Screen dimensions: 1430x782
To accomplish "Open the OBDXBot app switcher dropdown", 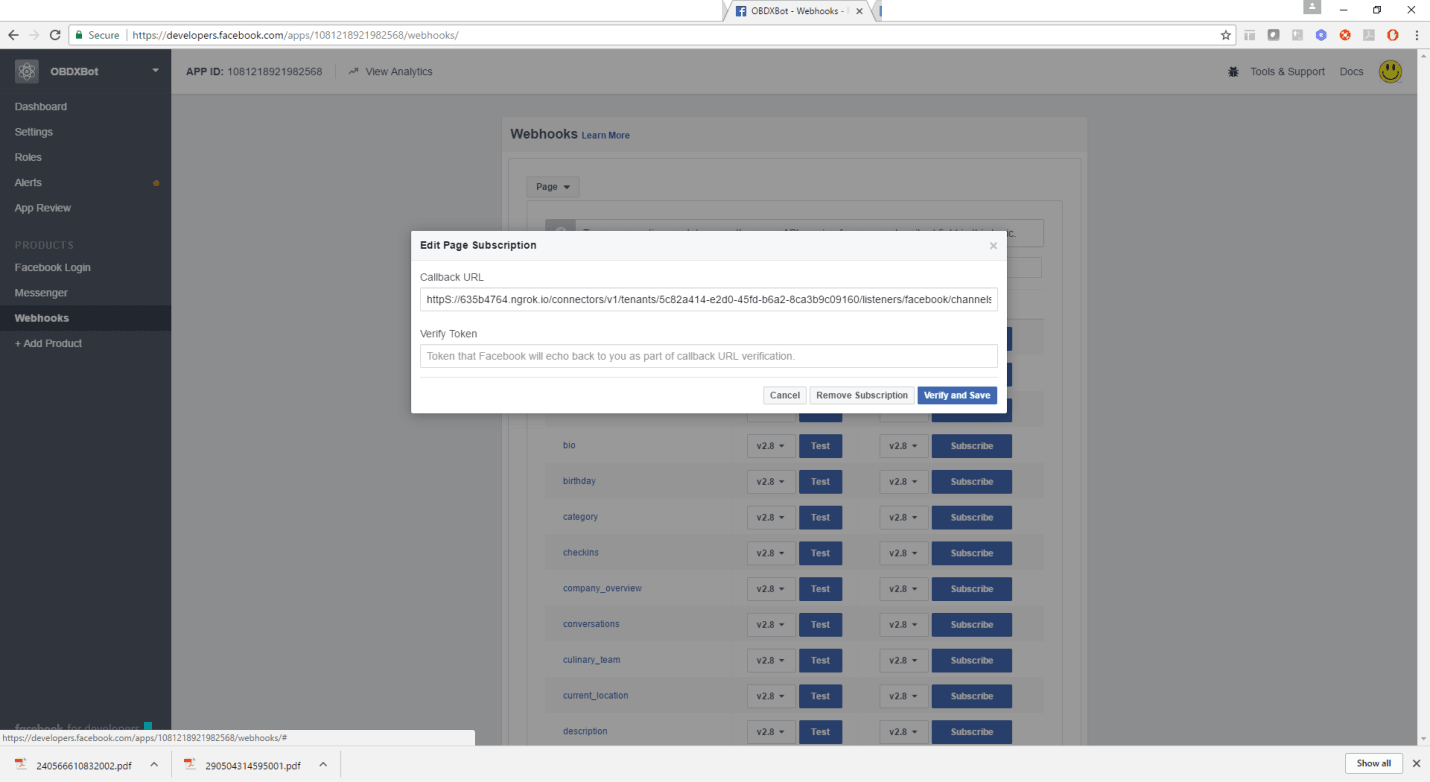I will pyautogui.click(x=155, y=71).
